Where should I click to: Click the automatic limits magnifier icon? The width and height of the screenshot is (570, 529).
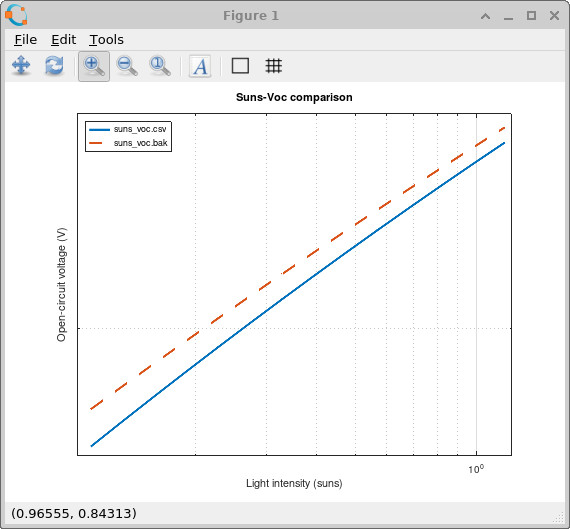click(x=160, y=66)
